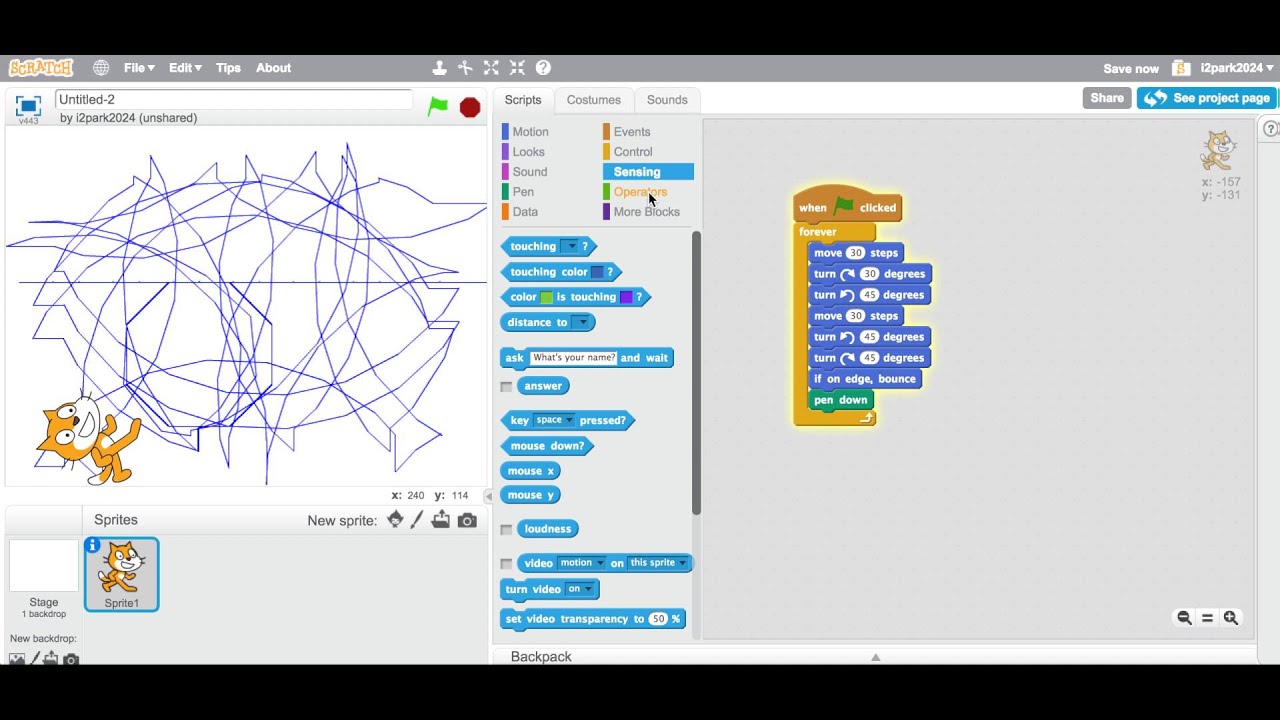Viewport: 1280px width, 720px height.
Task: Open Edit menu dropdown
Action: pyautogui.click(x=185, y=68)
